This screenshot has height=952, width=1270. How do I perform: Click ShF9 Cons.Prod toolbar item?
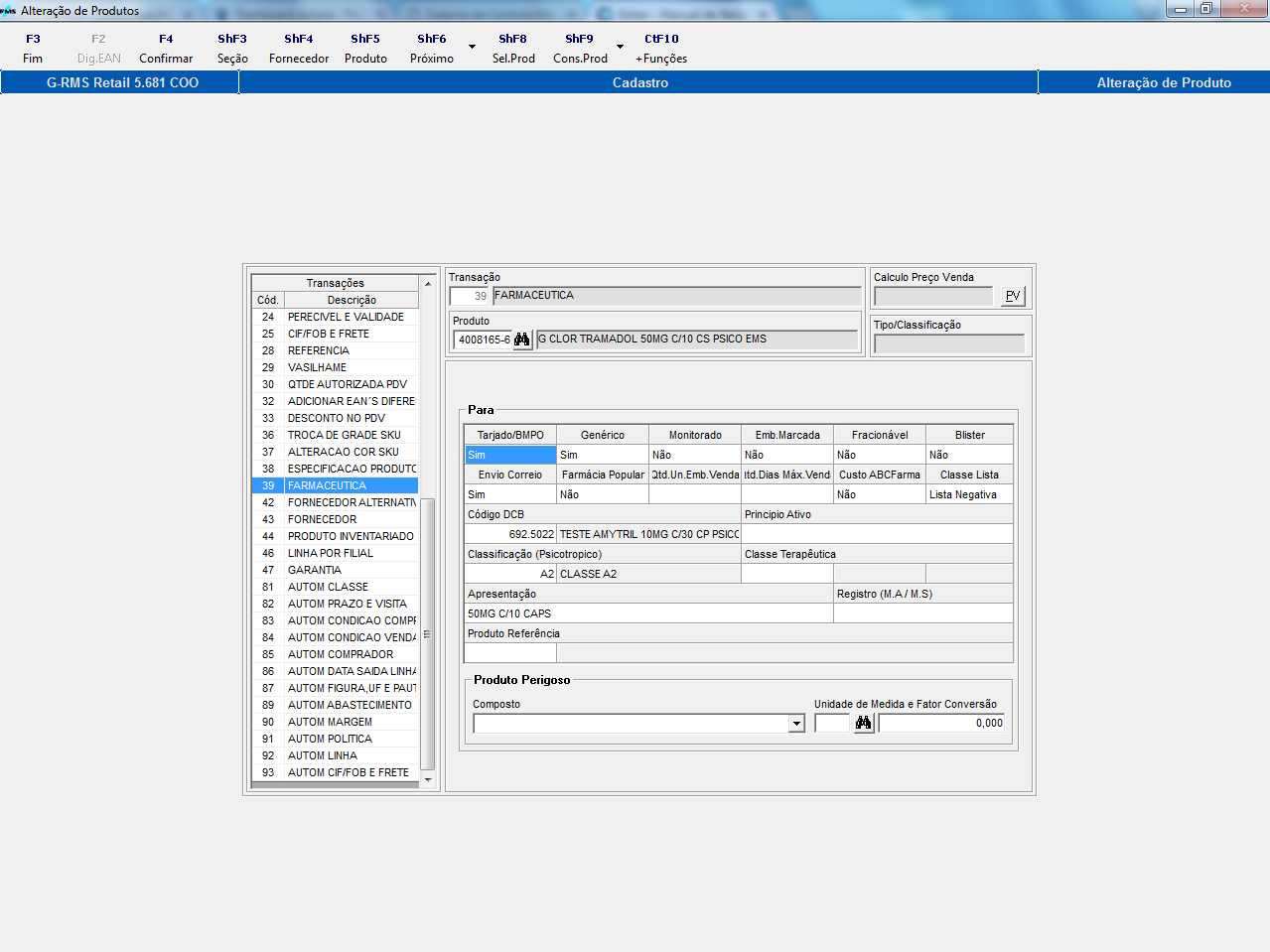pos(580,49)
